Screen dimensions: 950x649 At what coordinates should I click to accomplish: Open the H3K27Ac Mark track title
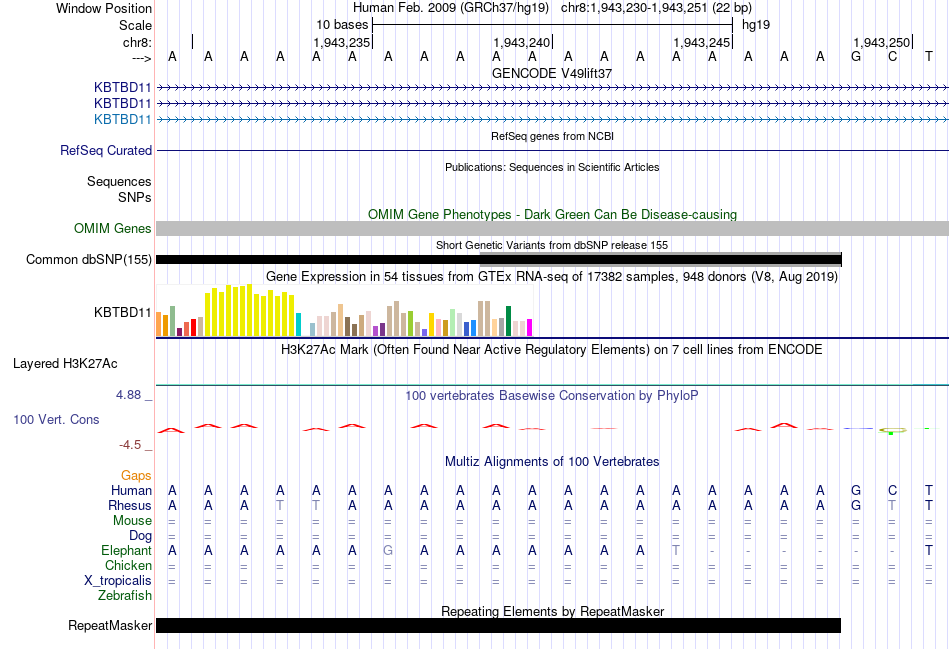(552, 350)
